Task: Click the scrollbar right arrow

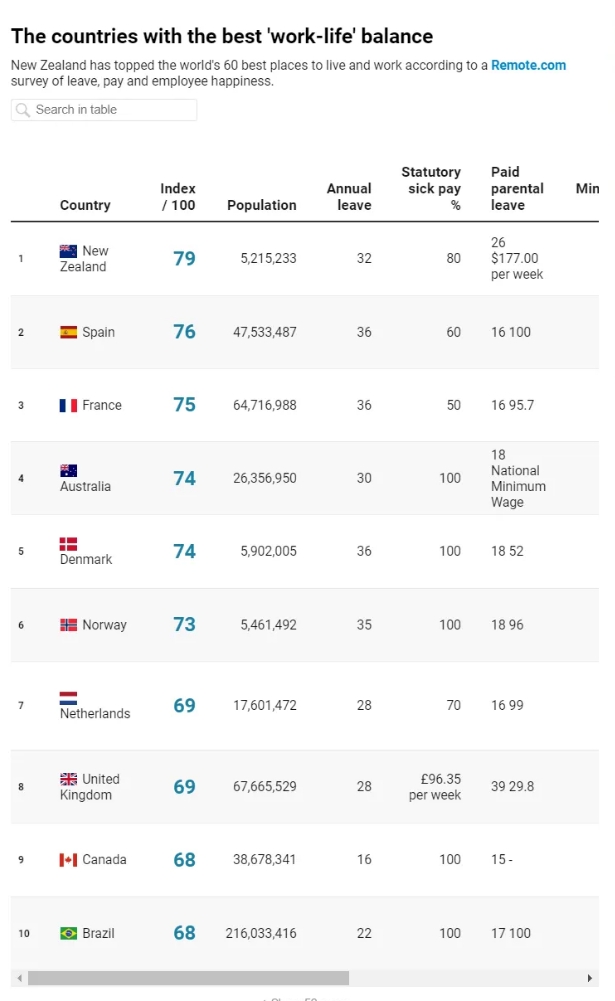Action: pos(589,978)
